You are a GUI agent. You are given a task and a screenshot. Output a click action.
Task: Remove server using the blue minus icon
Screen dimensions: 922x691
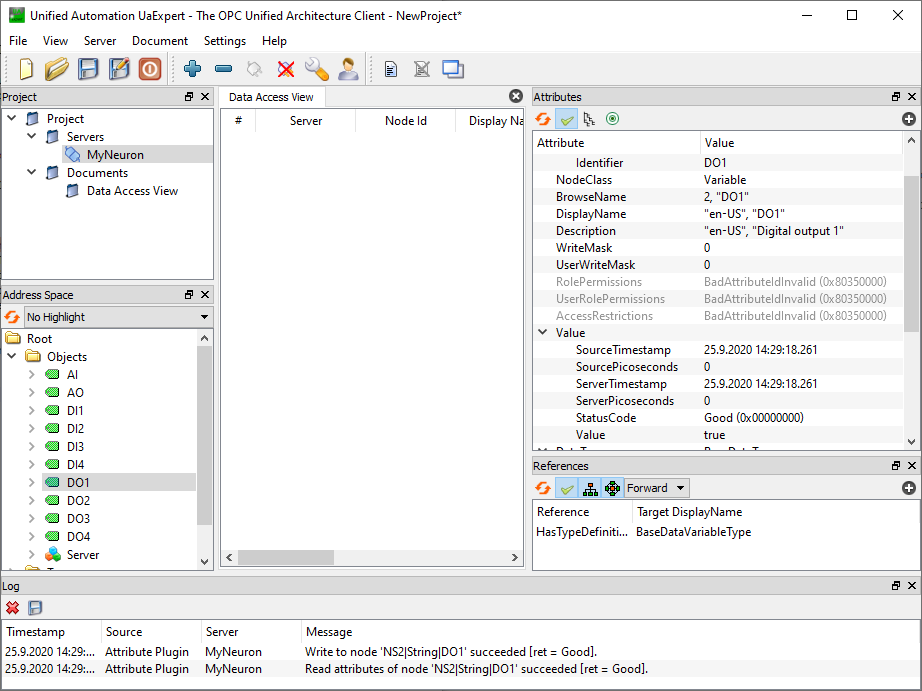coord(223,69)
